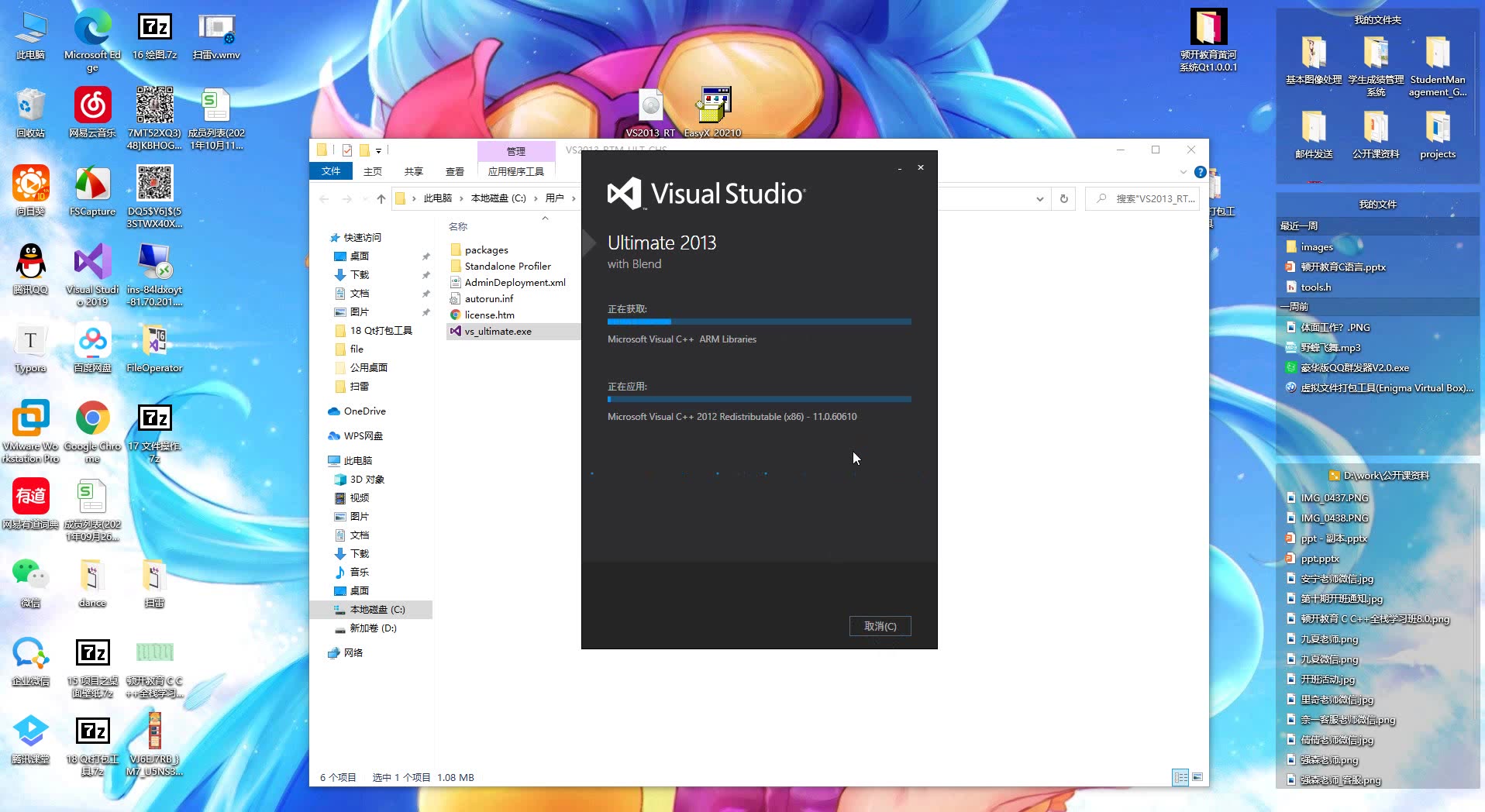Click the download progress bar under 正在获取

(x=759, y=321)
